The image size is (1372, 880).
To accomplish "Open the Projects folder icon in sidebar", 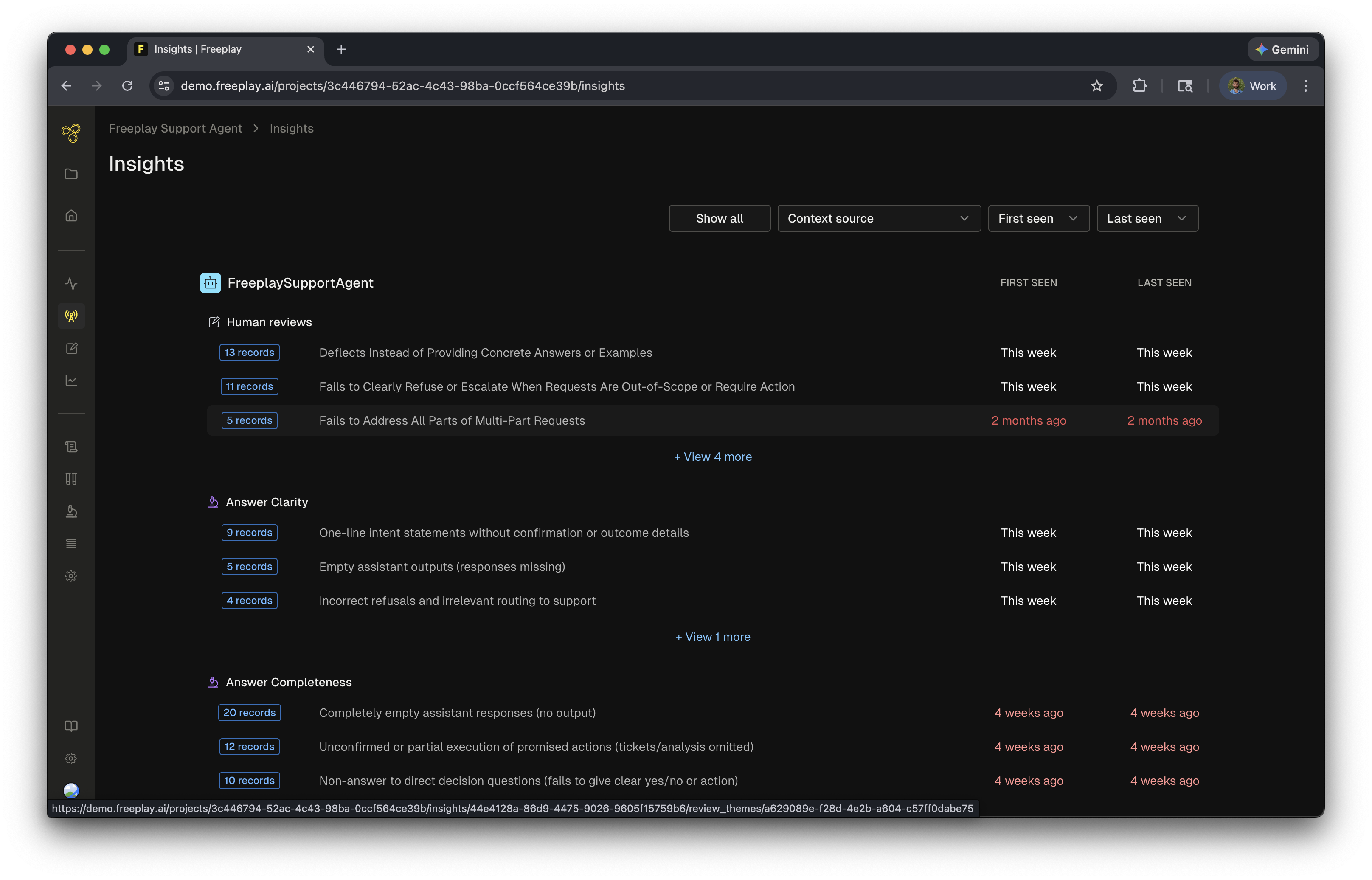I will [71, 174].
